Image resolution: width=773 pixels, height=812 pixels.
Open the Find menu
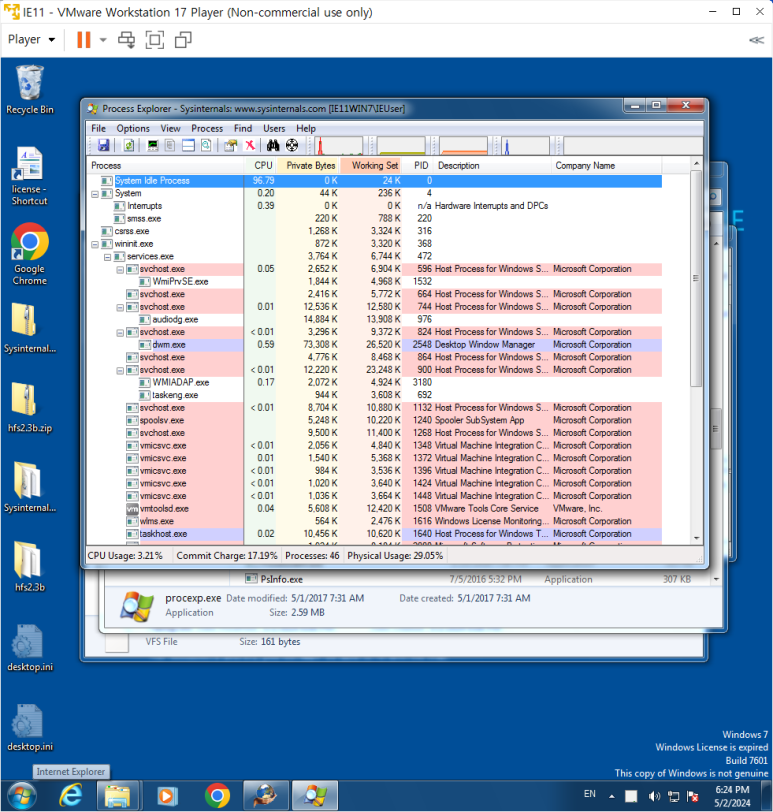[243, 128]
